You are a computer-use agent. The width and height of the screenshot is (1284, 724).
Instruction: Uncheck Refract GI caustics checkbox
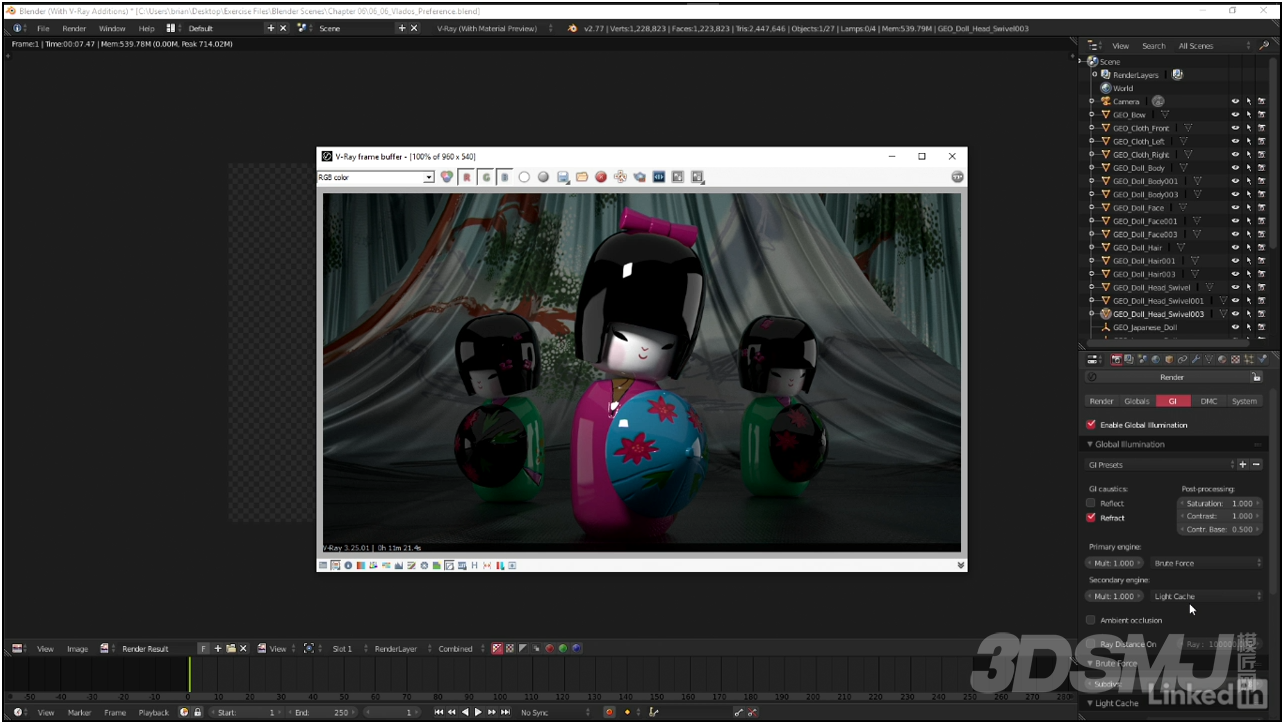point(1091,518)
